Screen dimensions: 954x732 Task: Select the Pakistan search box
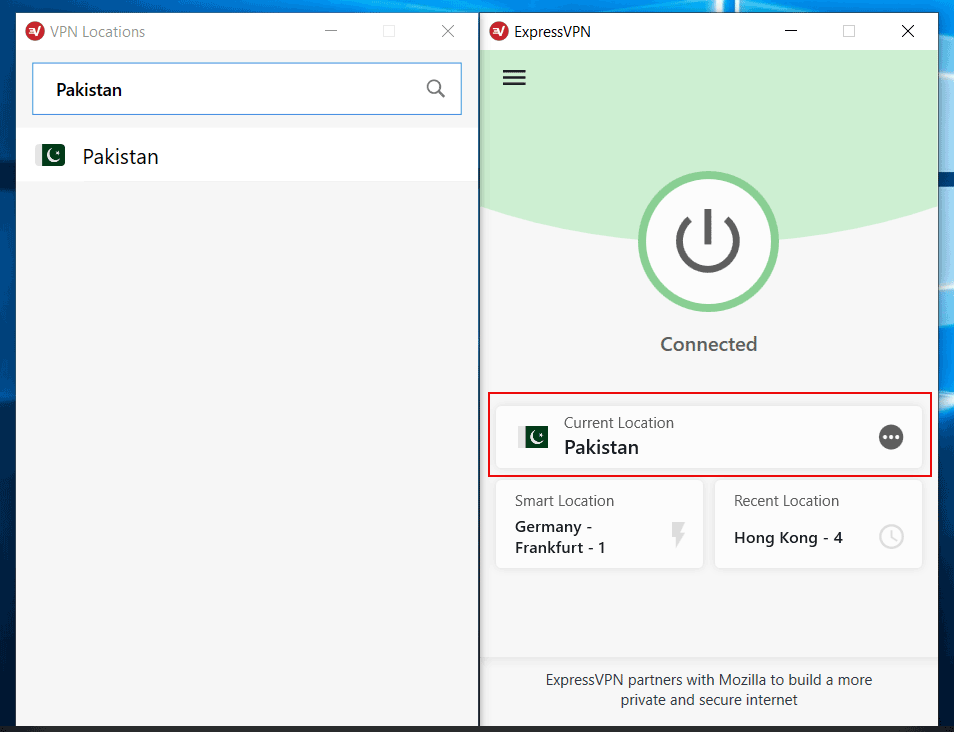pos(247,89)
